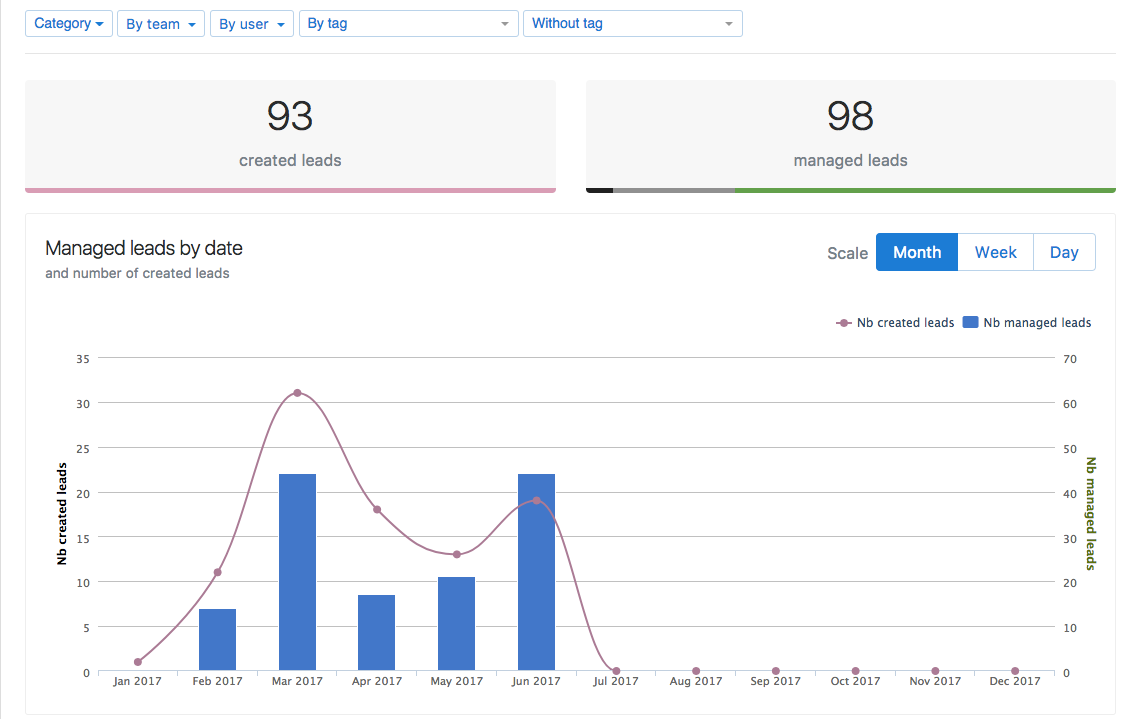Select the Feb 2017 blue bar
This screenshot has width=1124, height=719.
(x=217, y=640)
